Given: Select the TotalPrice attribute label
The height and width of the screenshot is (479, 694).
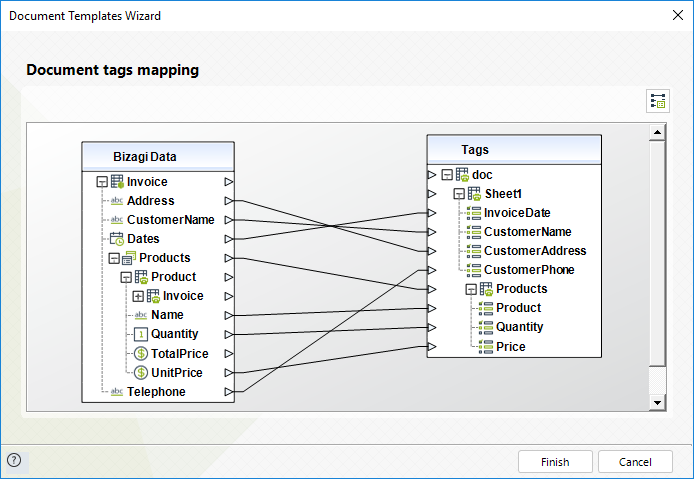Looking at the screenshot, I should [179, 354].
